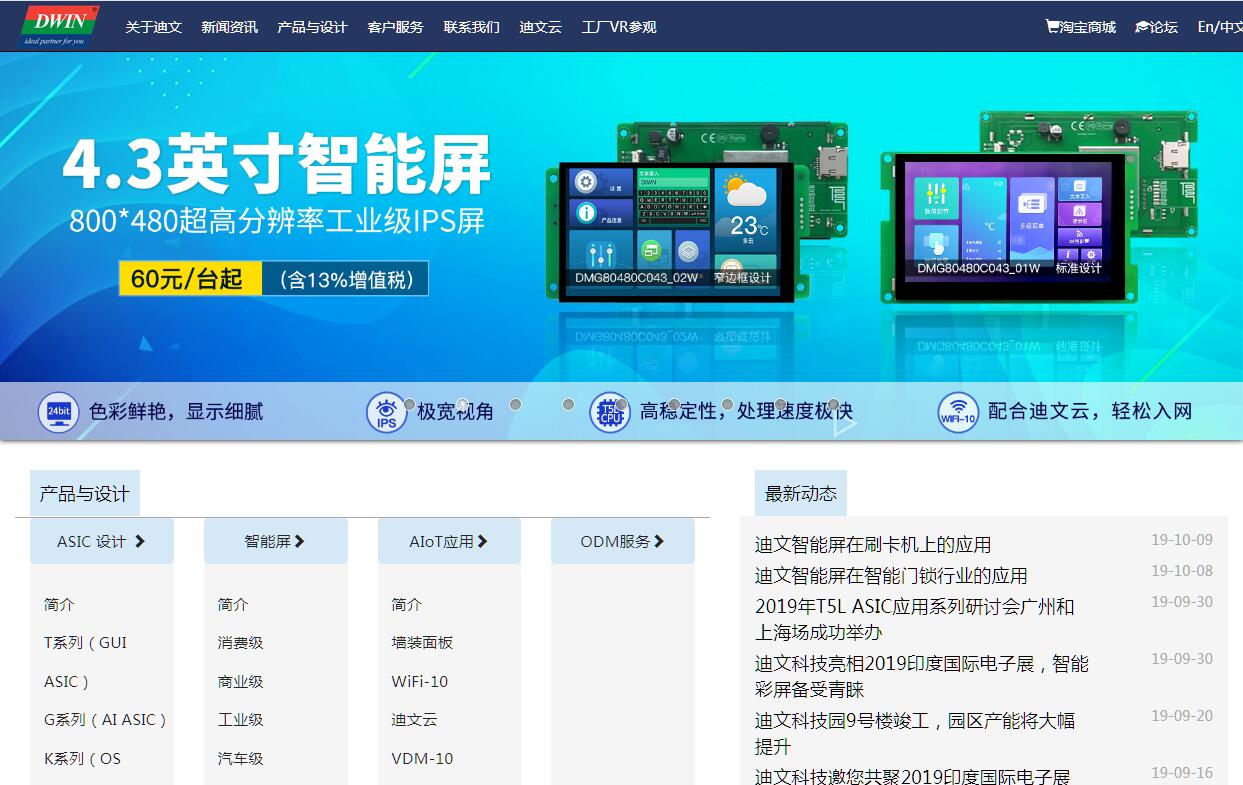Select the fourth banner carousel dot
The width and height of the screenshot is (1243, 785).
coord(568,405)
